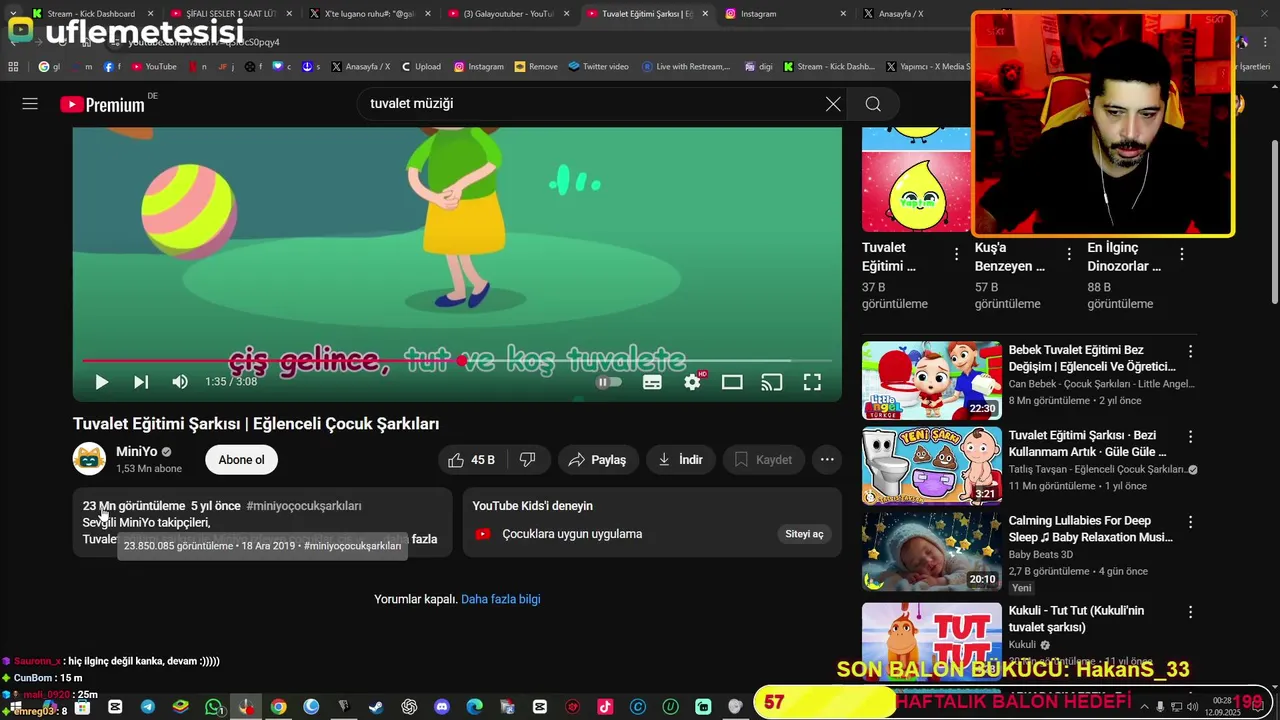Click page vertical scrollbar

(1274, 222)
